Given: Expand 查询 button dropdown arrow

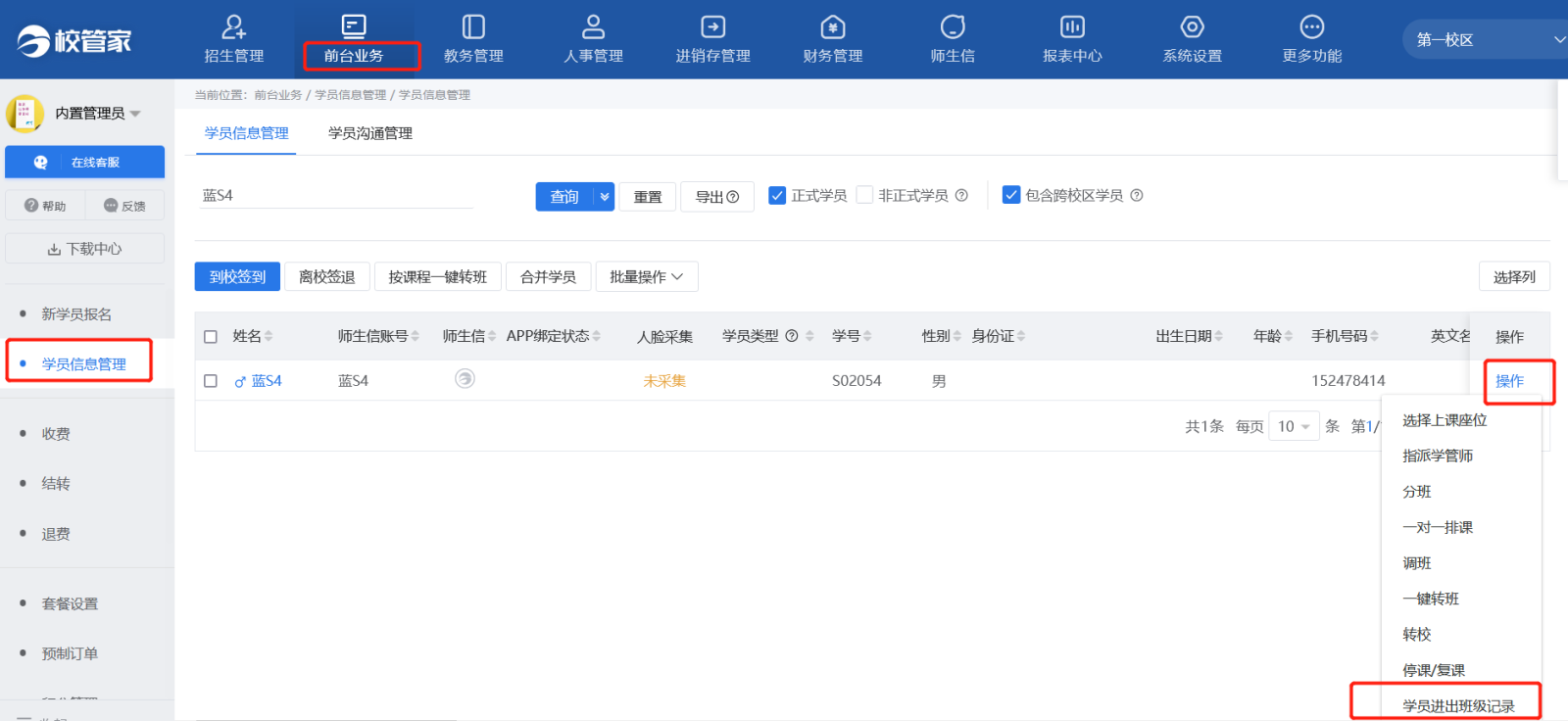Looking at the screenshot, I should (x=605, y=197).
